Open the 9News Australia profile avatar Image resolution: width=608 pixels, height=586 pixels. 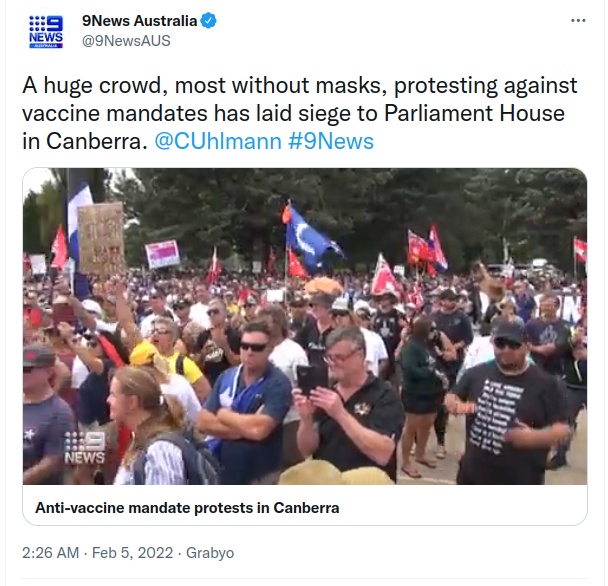46,31
